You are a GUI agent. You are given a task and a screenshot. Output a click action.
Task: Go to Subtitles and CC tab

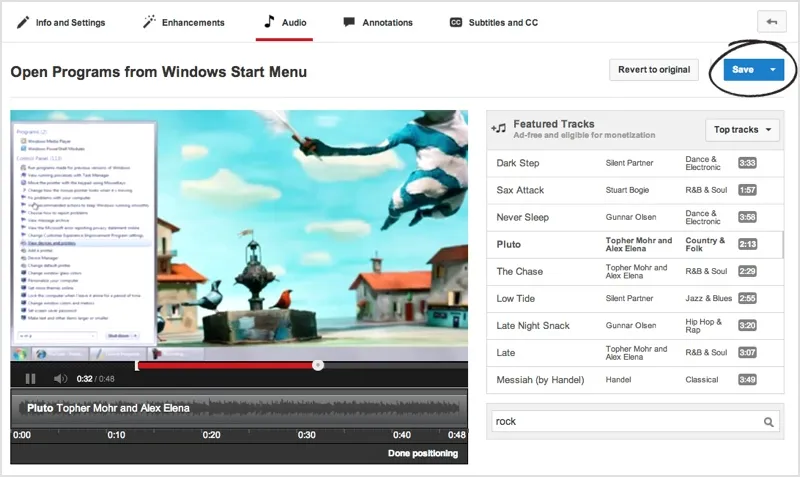pos(494,22)
